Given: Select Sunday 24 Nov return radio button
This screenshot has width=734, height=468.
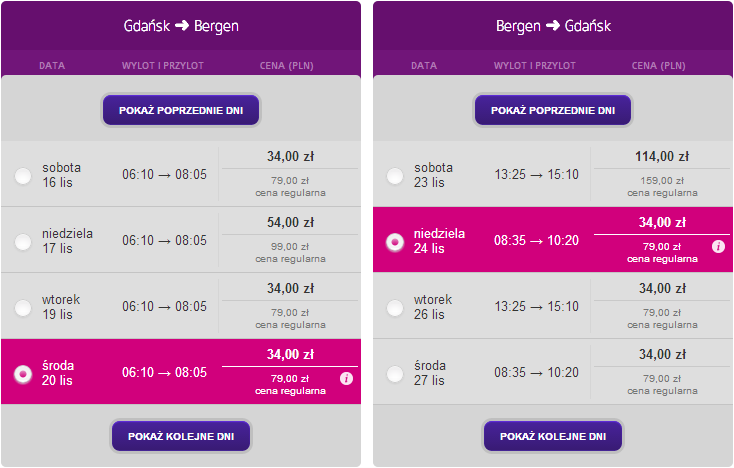Looking at the screenshot, I should [395, 241].
